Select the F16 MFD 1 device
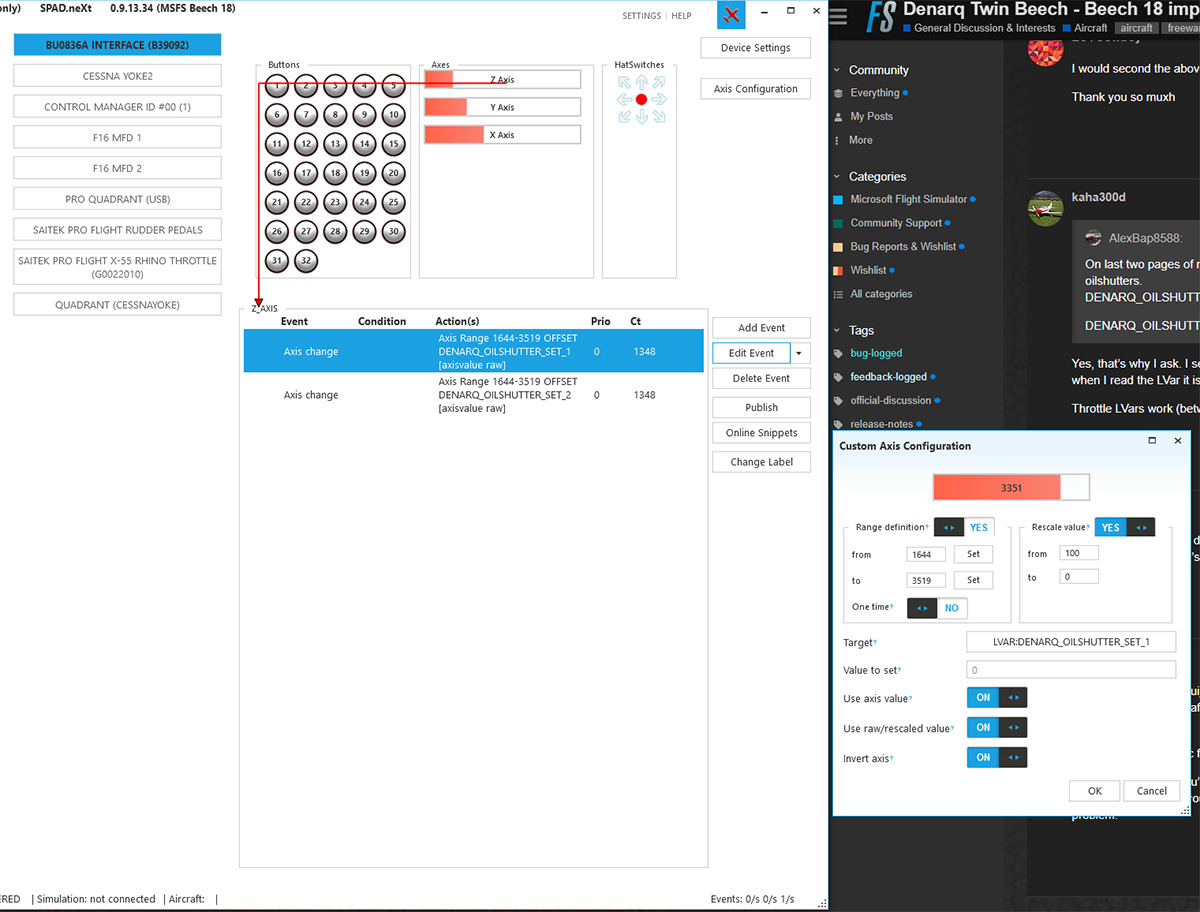The image size is (1200, 912). tap(117, 137)
